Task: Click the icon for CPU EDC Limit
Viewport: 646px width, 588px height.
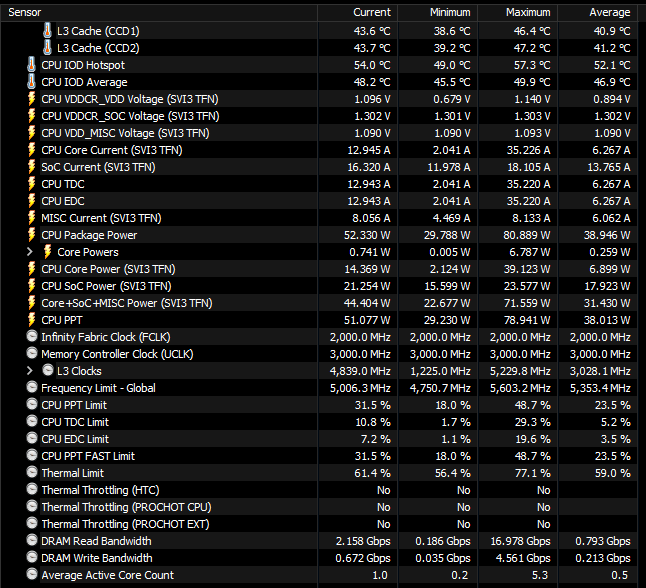Action: tap(32, 438)
